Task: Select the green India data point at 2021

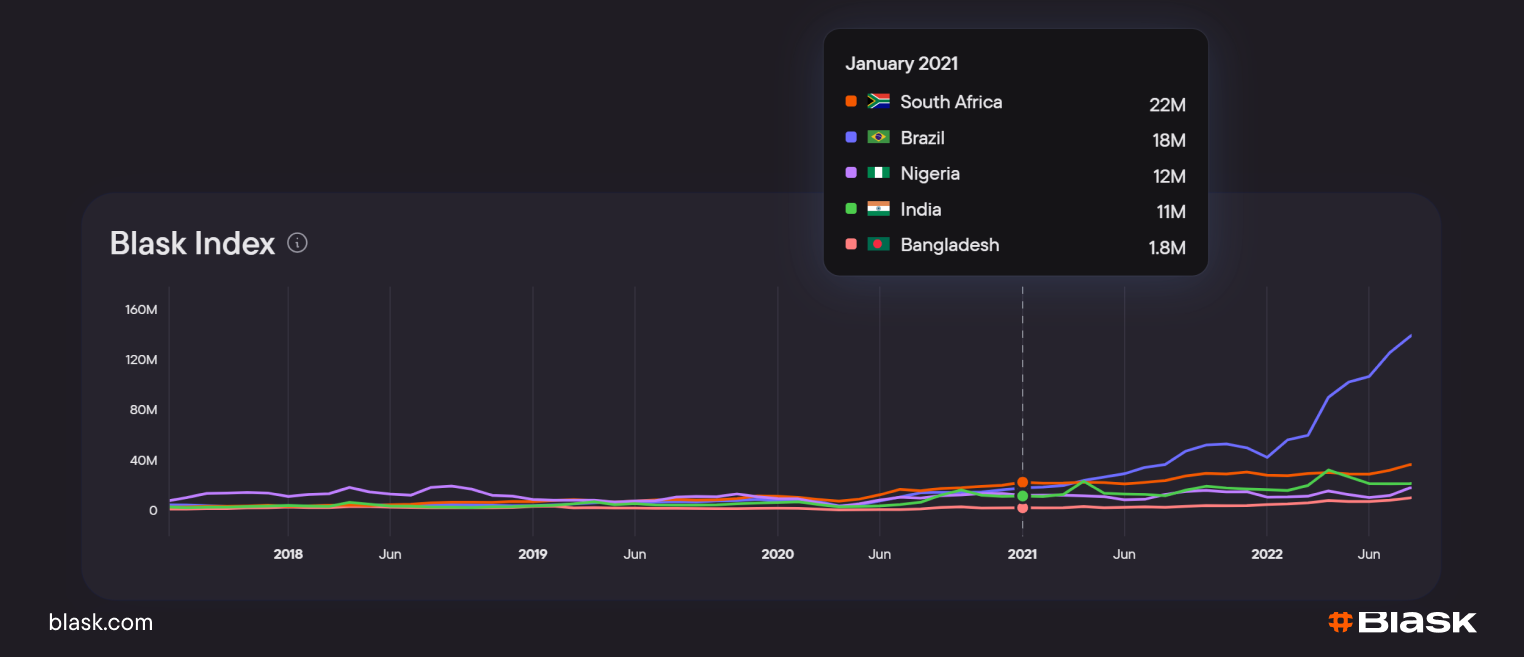Action: click(1022, 496)
